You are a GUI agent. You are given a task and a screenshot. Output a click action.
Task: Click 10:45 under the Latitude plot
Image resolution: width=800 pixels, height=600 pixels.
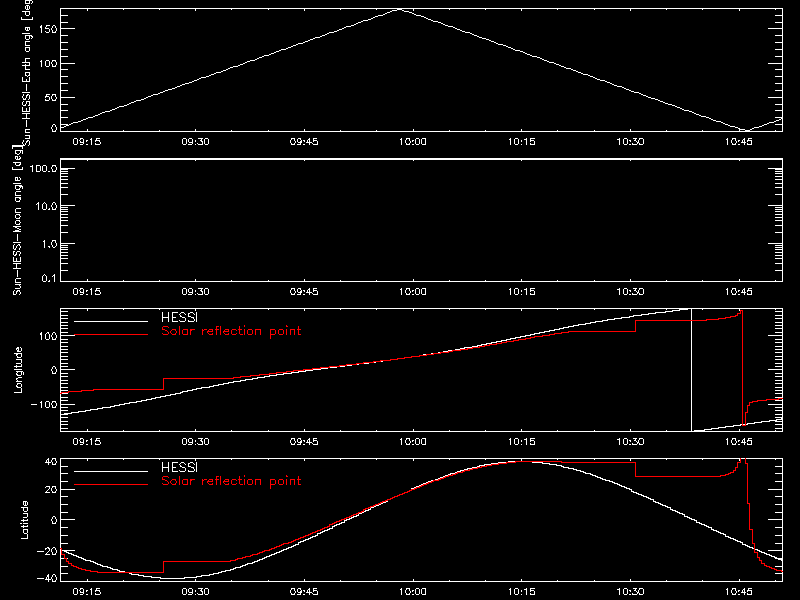pos(739,591)
